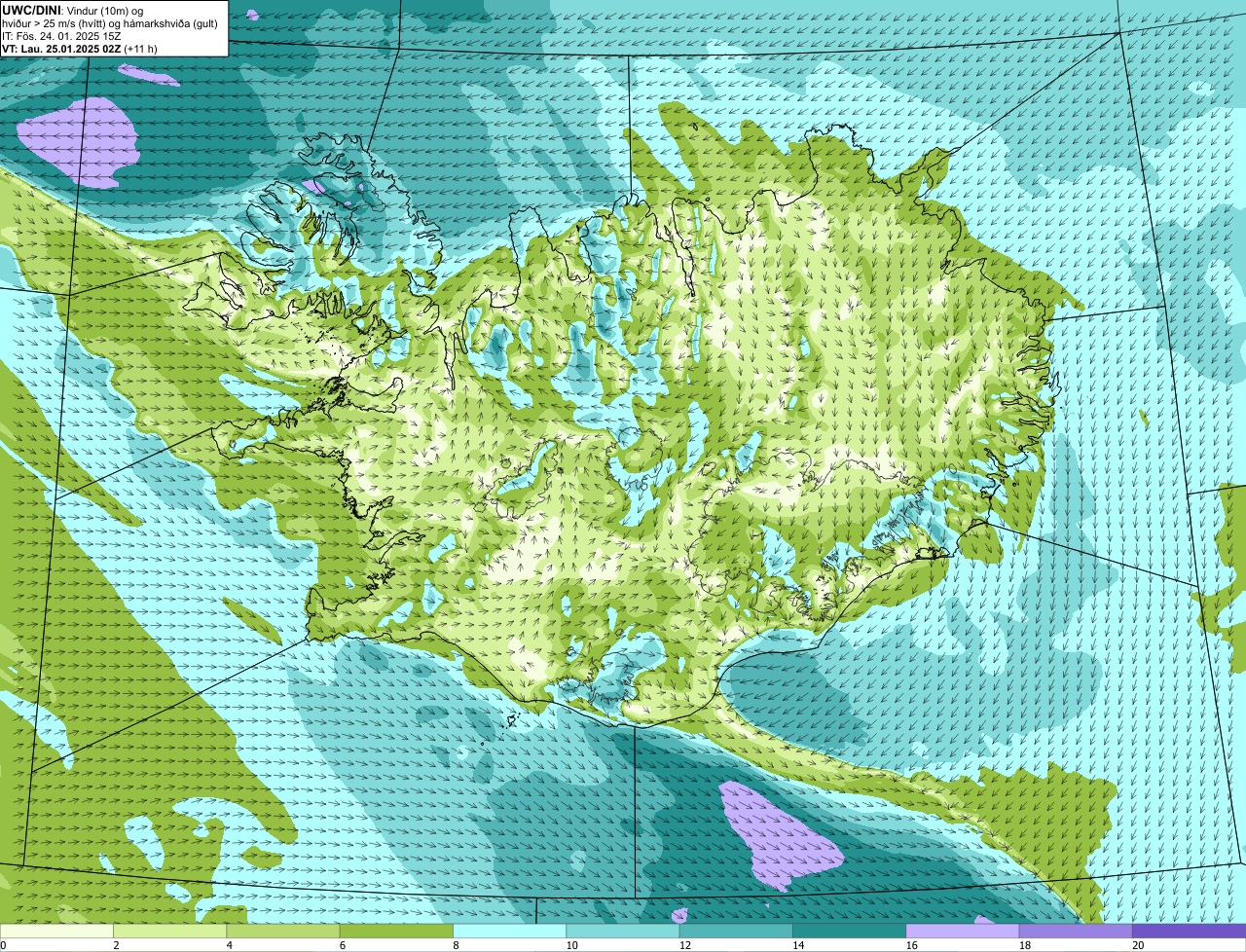Click the legend scale label "8"
Viewport: 1246px width, 952px height.
tap(456, 945)
